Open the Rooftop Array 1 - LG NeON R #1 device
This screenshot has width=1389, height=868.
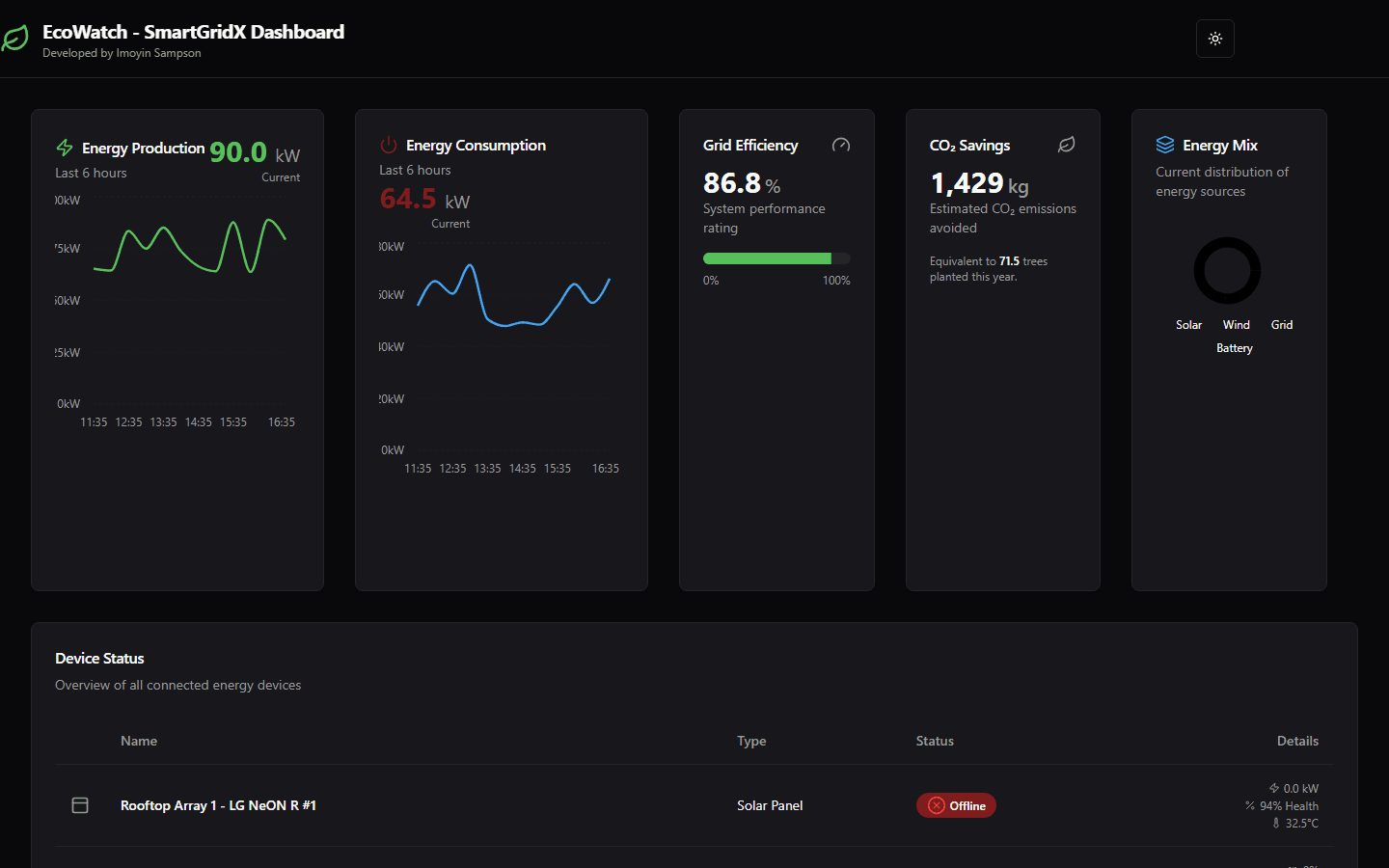point(218,805)
